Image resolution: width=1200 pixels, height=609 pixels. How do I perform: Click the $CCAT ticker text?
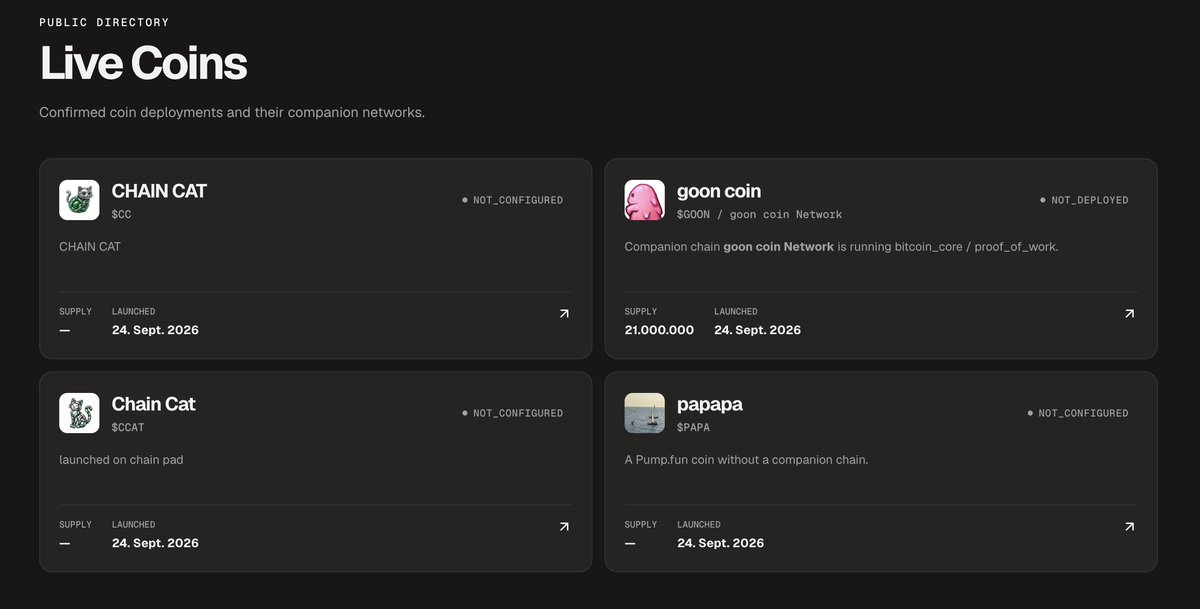tap(128, 427)
